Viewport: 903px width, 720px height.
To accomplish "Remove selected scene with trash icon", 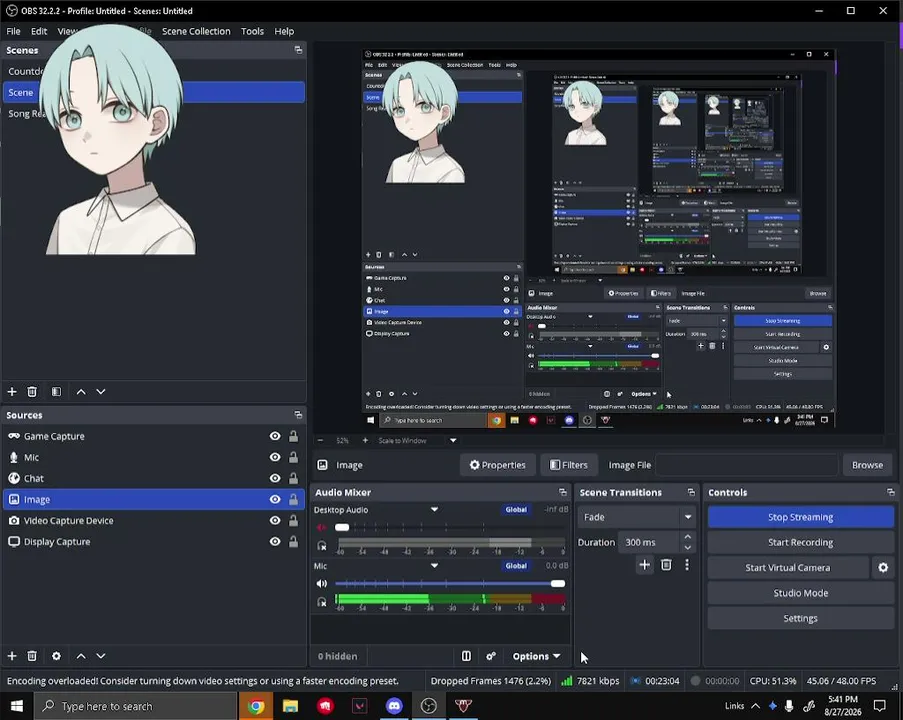I will tap(32, 392).
